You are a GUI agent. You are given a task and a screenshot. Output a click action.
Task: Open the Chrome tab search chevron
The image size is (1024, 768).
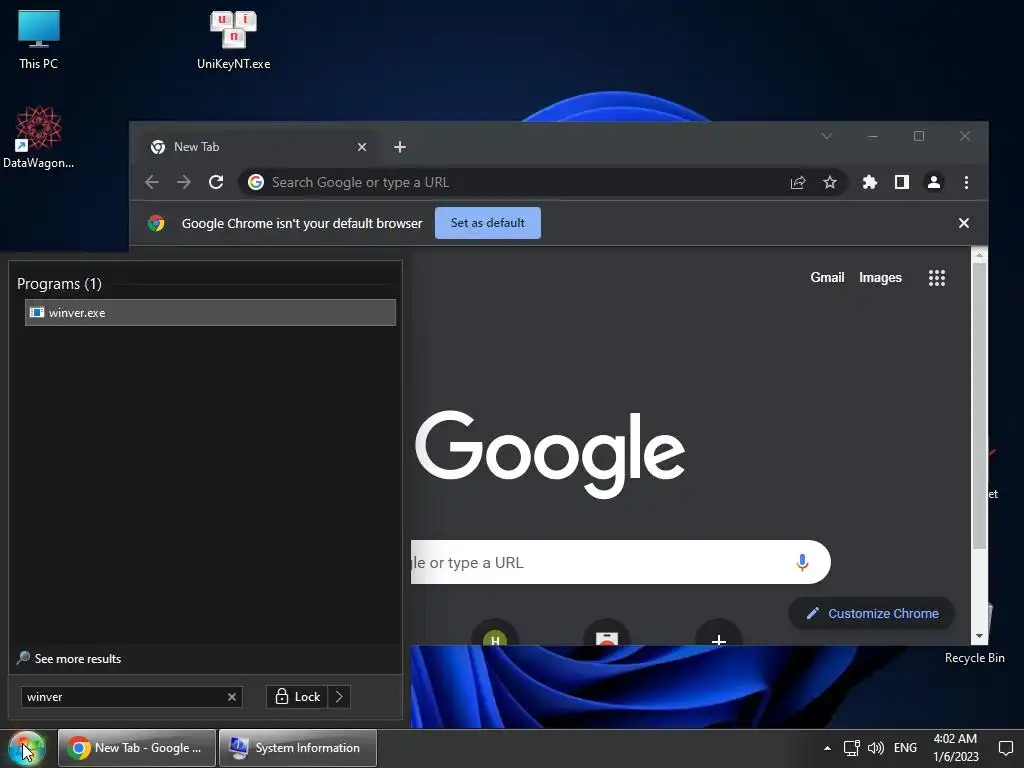827,136
